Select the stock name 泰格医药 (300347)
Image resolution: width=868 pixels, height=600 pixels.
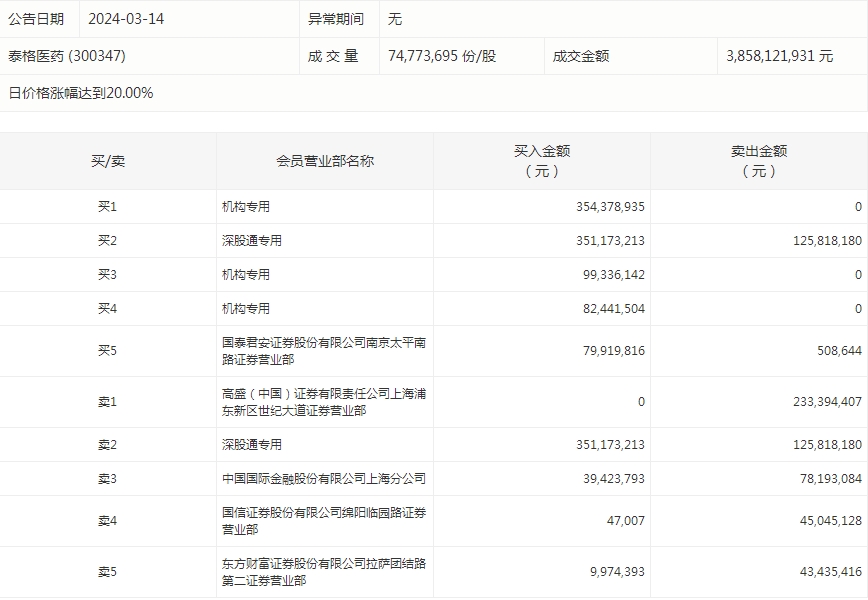[x=67, y=56]
